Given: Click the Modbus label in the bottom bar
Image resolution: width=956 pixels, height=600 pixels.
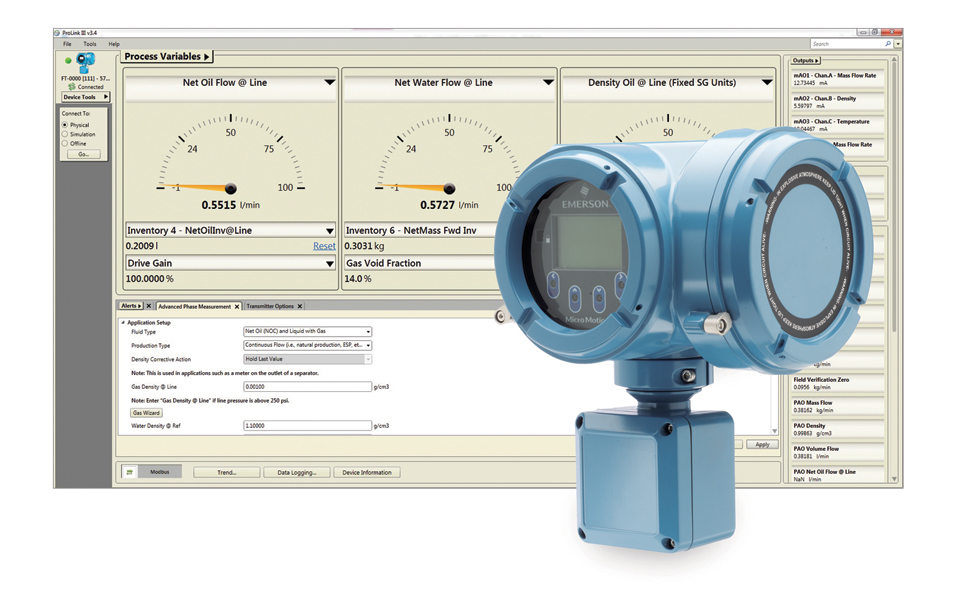Looking at the screenshot, I should coord(160,472).
